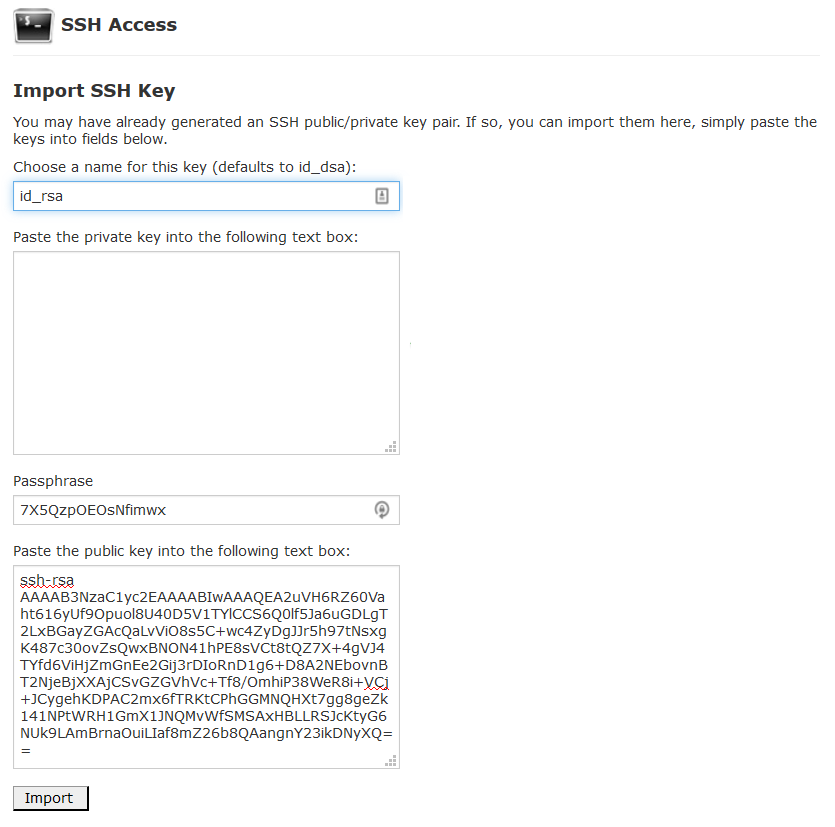Click the trailing equals sign on public key's last line
The image size is (835, 827).
point(26,750)
